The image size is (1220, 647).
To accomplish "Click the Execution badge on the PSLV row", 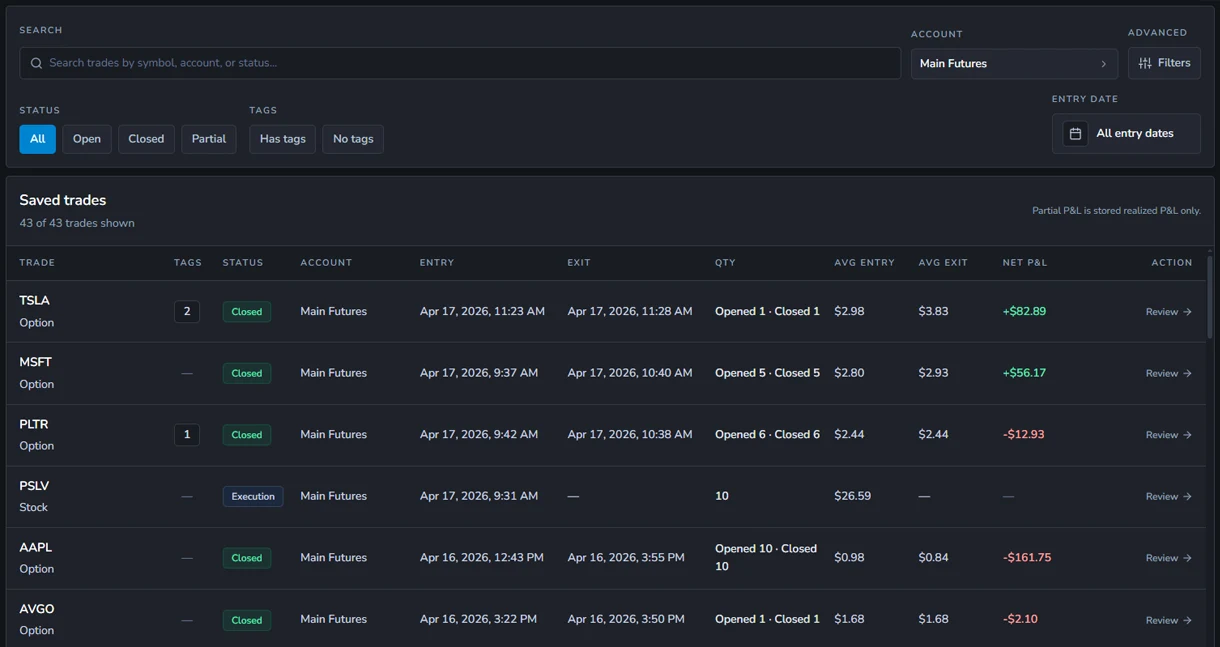I will pos(253,497).
